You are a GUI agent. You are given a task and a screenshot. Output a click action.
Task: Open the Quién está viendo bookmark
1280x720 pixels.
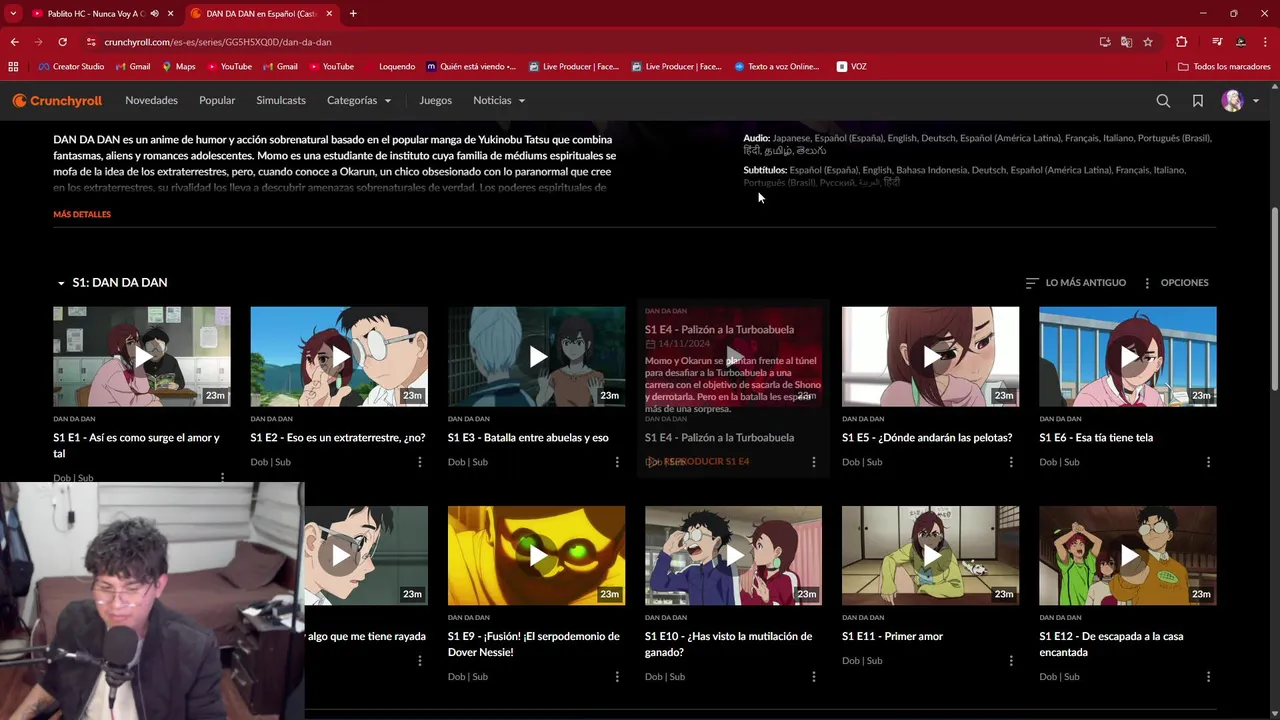[x=471, y=67]
